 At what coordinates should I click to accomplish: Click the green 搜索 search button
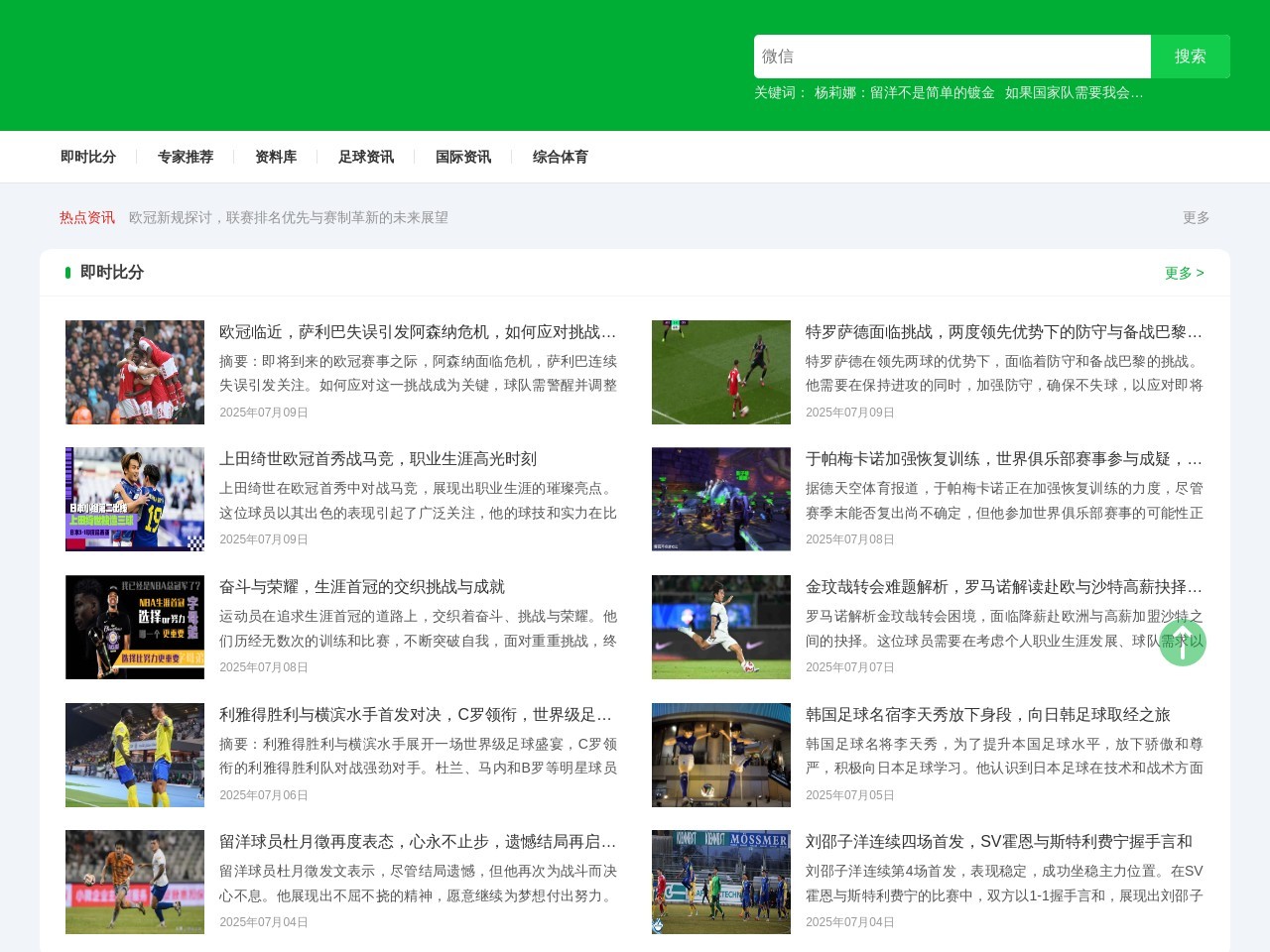click(x=1190, y=57)
